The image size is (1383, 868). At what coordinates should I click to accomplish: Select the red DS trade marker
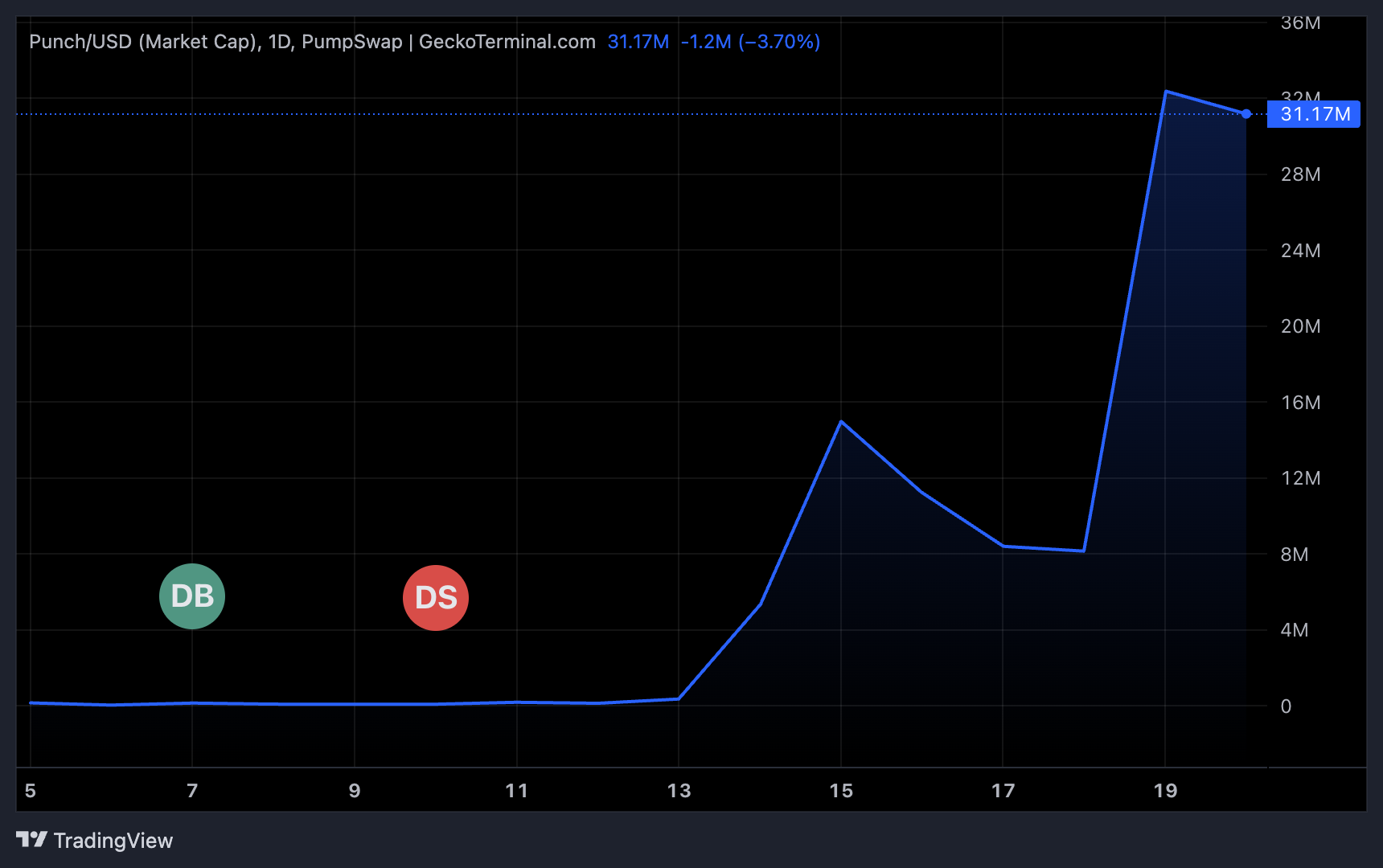[x=435, y=597]
